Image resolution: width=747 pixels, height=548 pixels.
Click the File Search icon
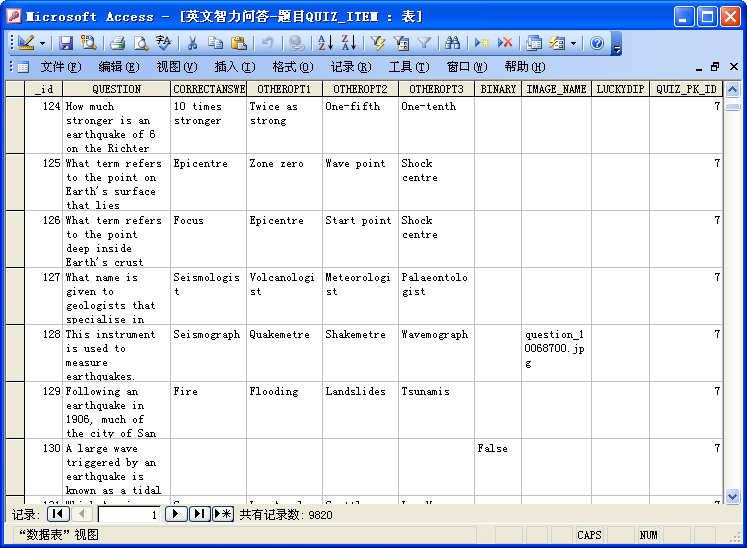[x=88, y=43]
